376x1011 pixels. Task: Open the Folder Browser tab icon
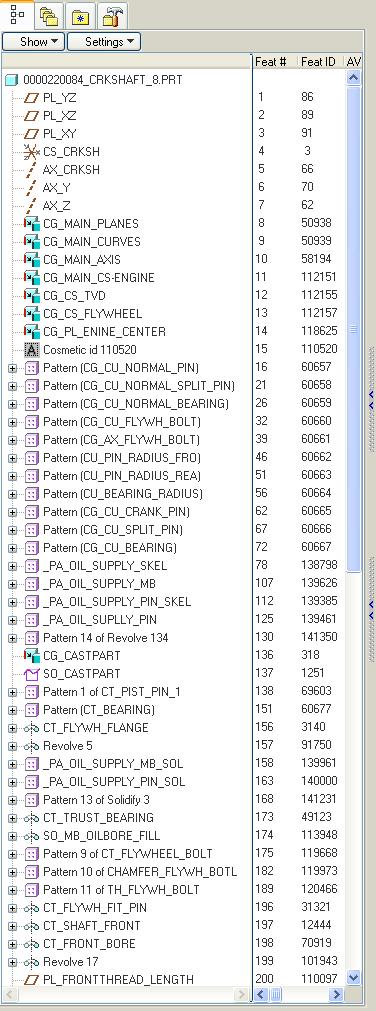[x=49, y=16]
